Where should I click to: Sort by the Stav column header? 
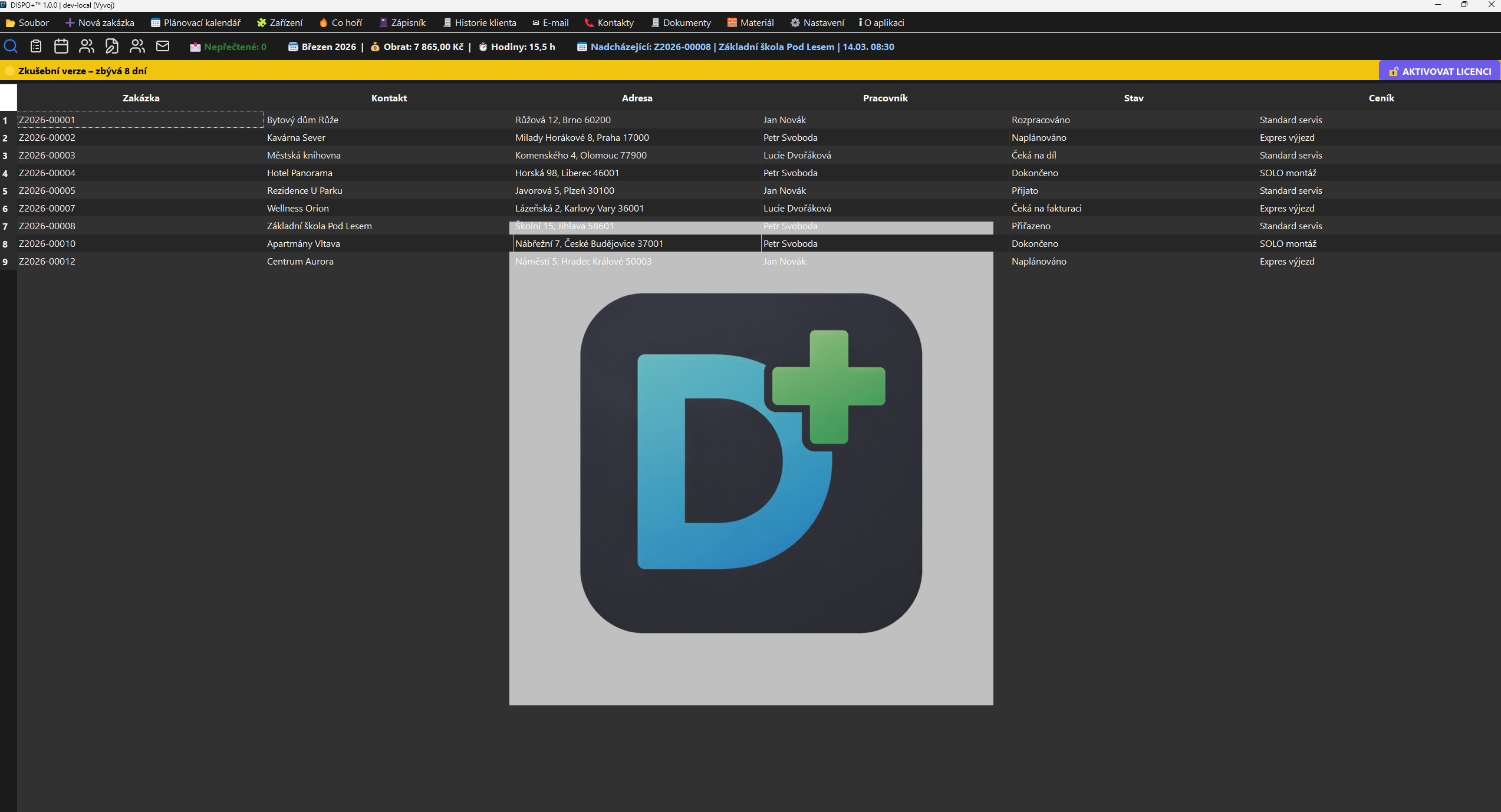[x=1134, y=98]
